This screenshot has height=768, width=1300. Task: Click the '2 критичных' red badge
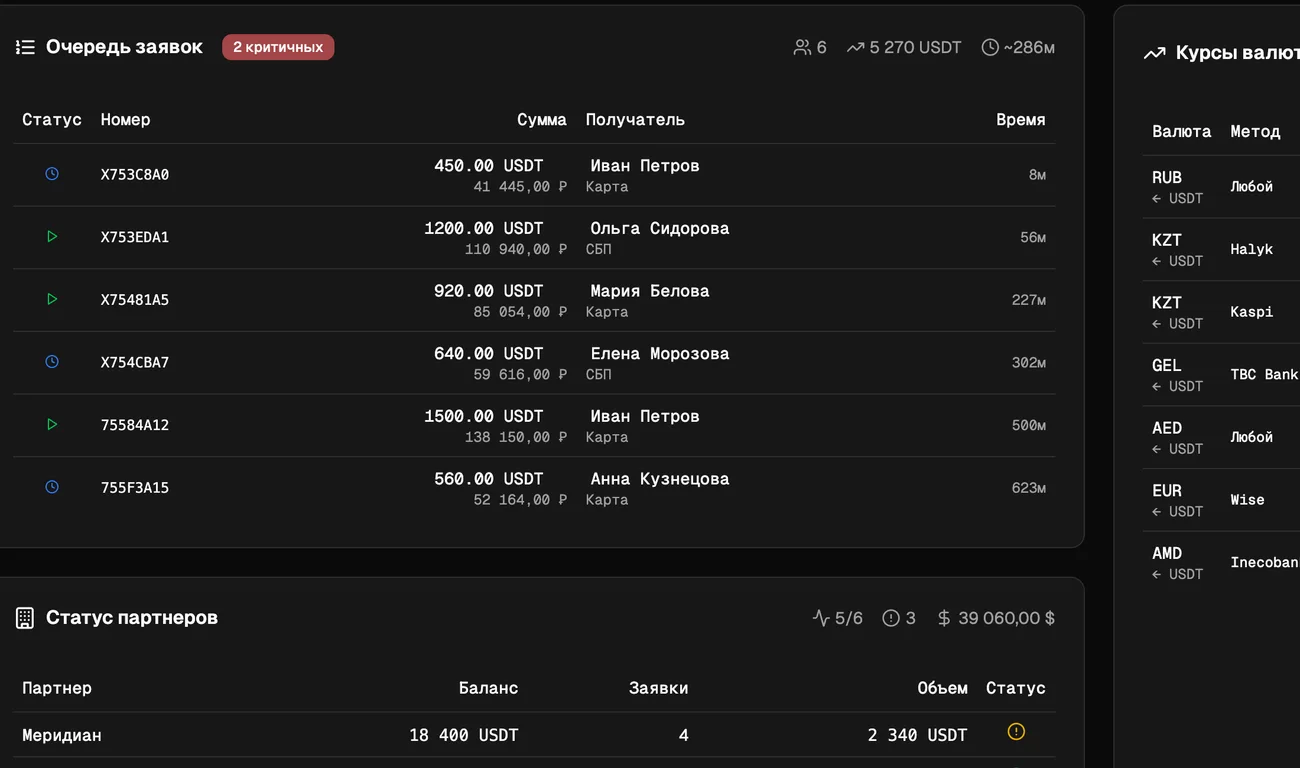pyautogui.click(x=278, y=47)
